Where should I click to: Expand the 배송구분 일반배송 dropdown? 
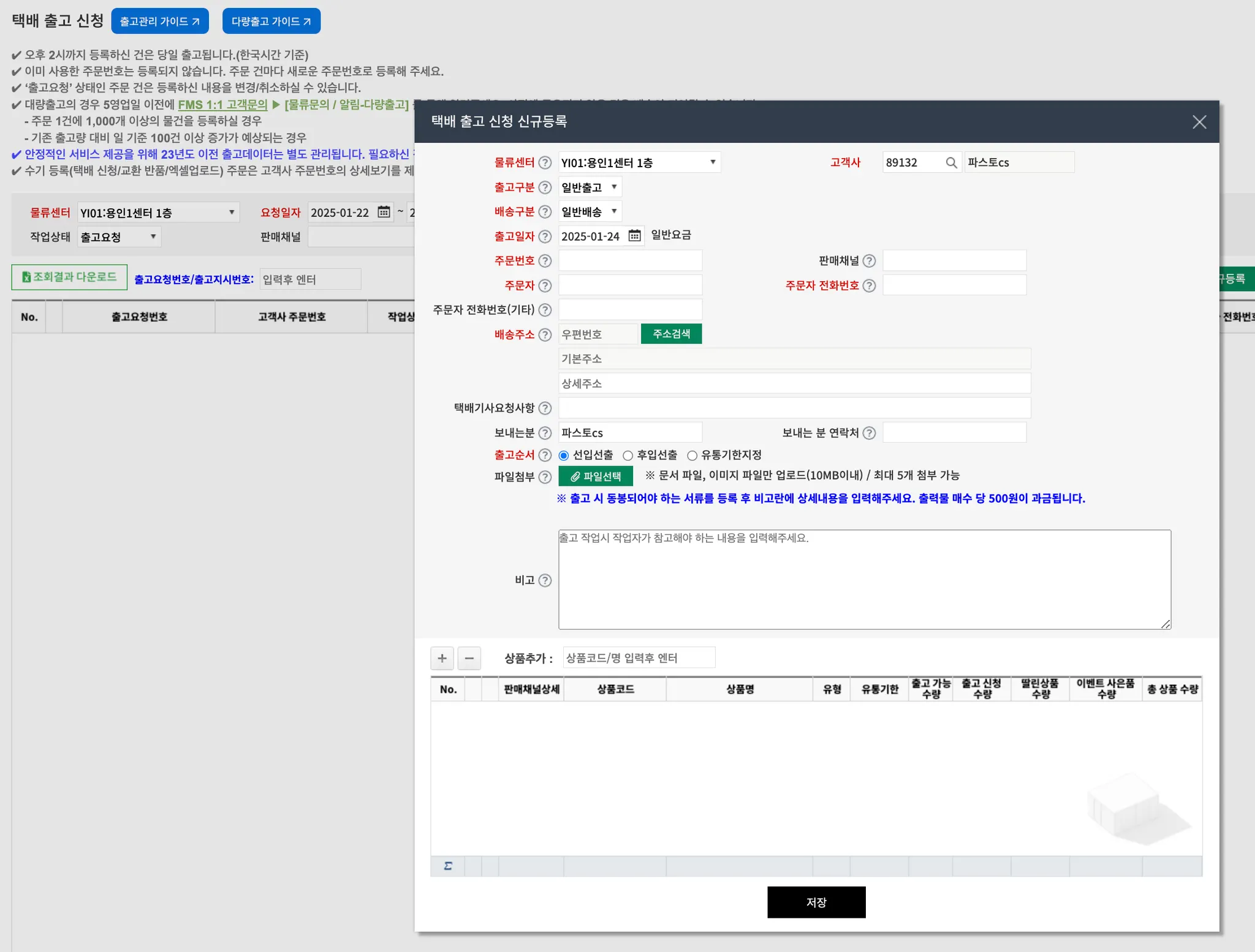[x=590, y=211]
